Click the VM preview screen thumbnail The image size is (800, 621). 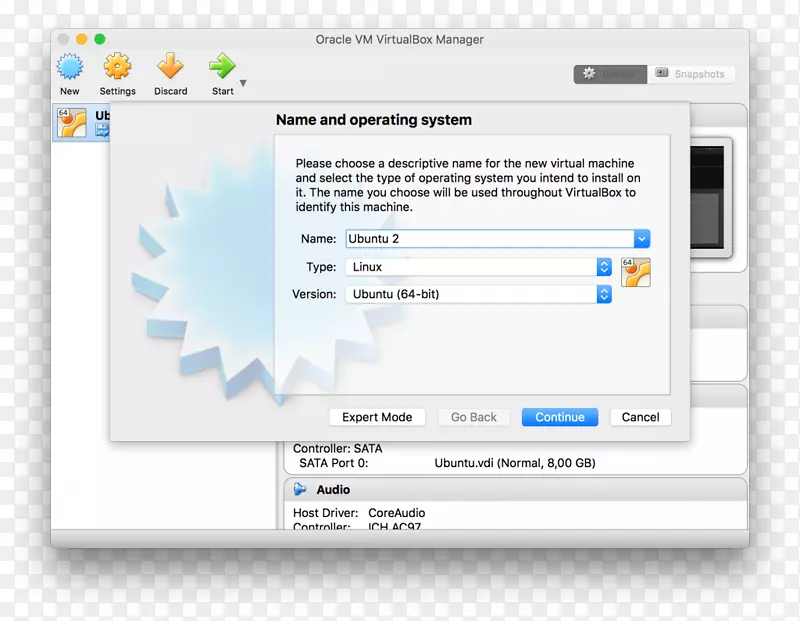(x=705, y=188)
